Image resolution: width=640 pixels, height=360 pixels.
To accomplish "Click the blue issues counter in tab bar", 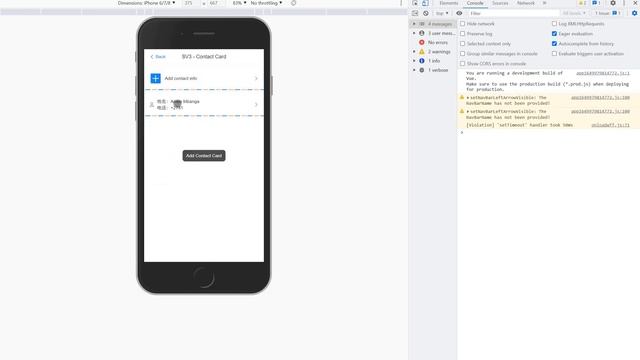I will 596,3.
